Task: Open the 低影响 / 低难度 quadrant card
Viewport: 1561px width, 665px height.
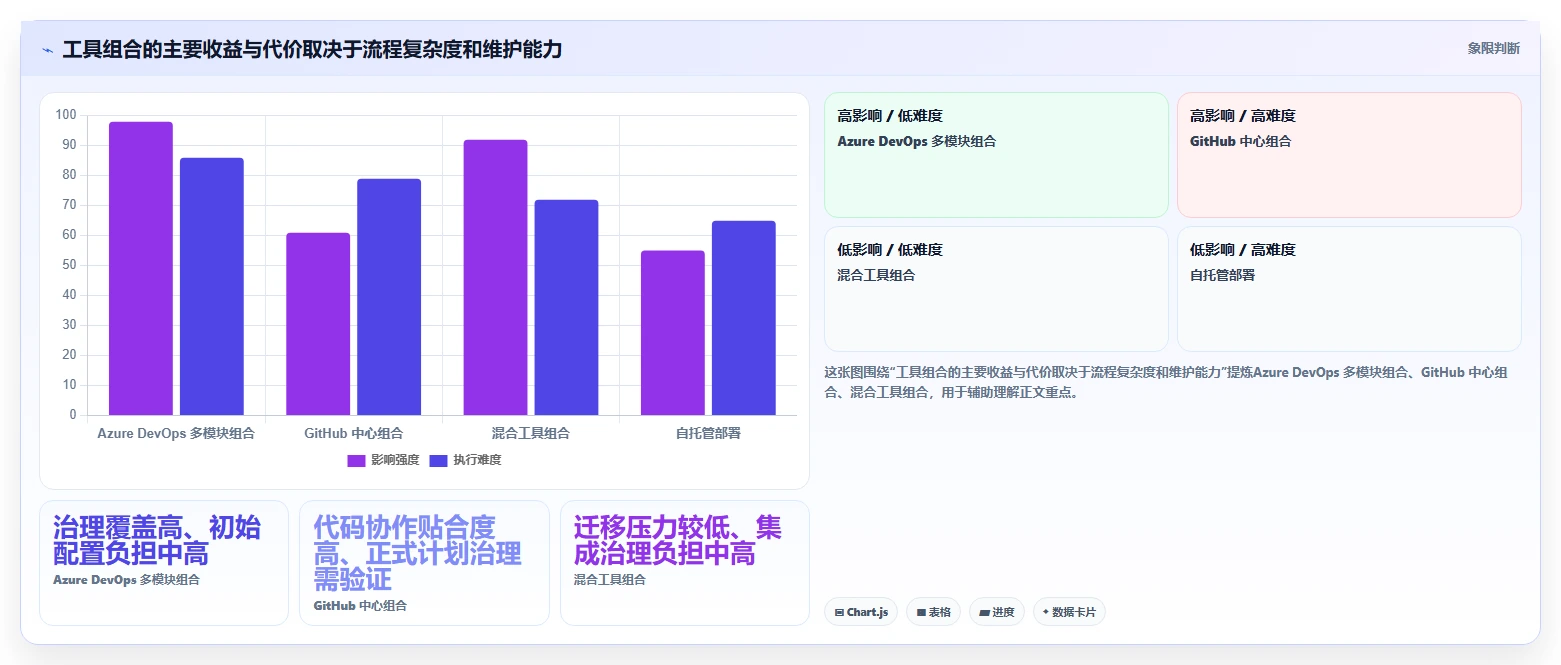Action: point(996,289)
